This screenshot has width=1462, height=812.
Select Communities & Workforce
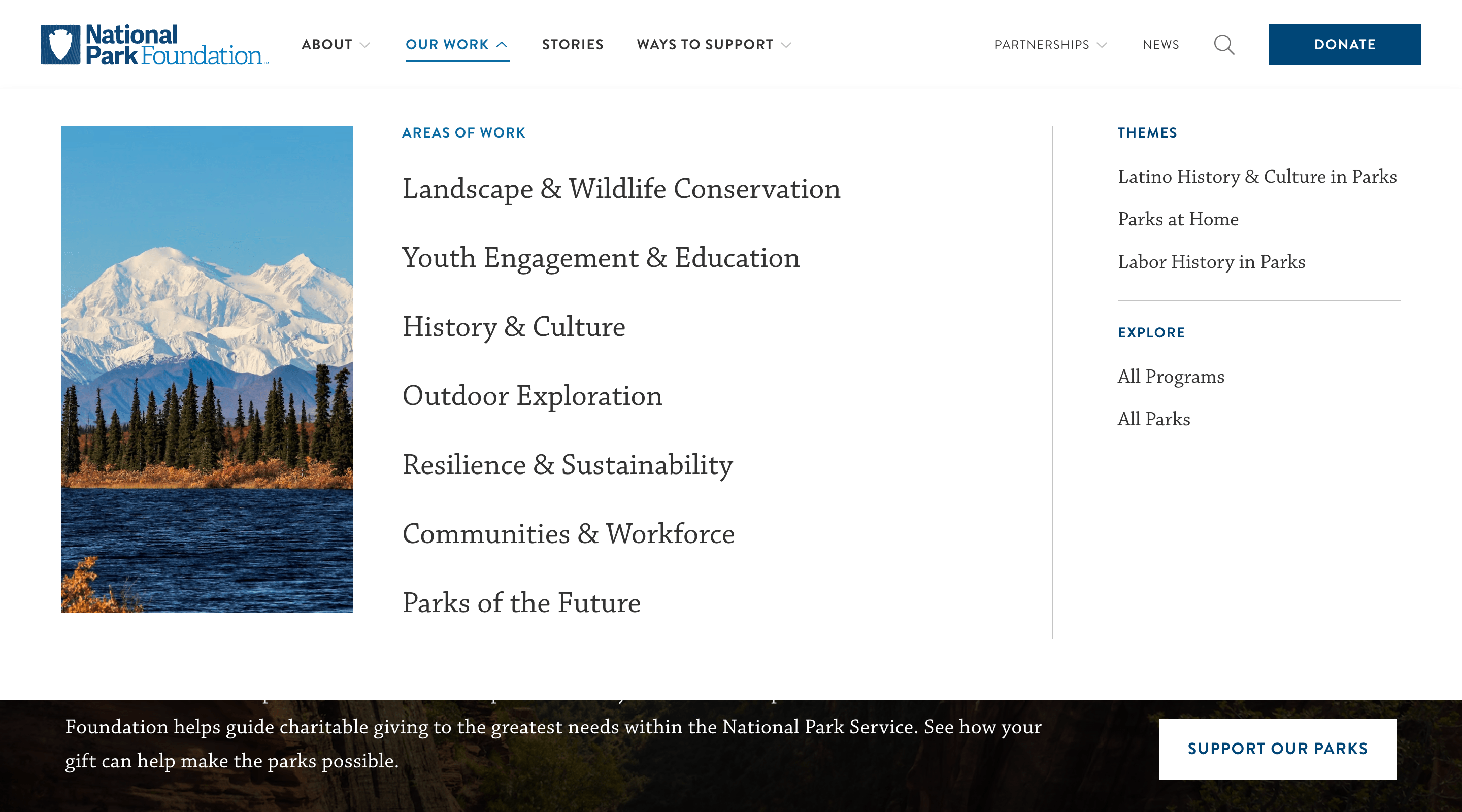point(568,534)
